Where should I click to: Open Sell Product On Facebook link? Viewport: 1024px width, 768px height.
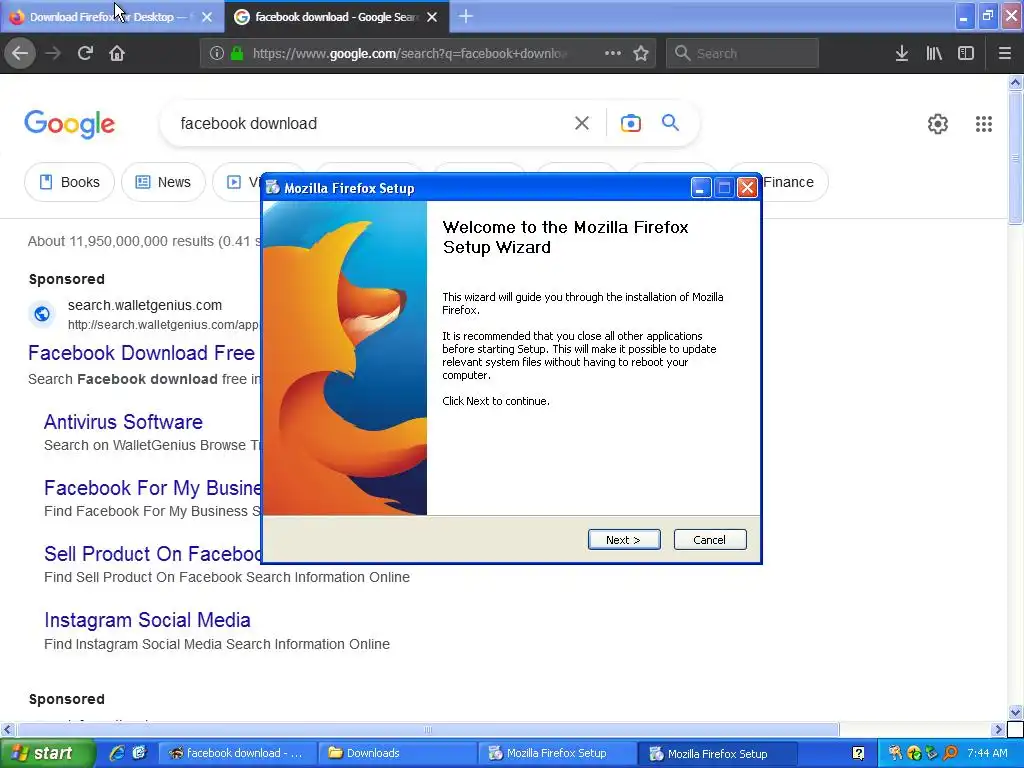(x=153, y=554)
